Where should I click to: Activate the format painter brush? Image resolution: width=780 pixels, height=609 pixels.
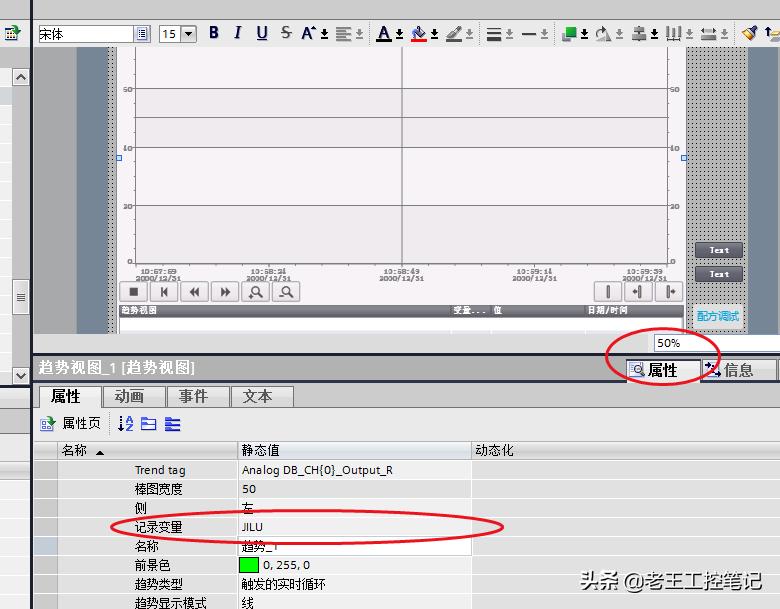point(749,33)
